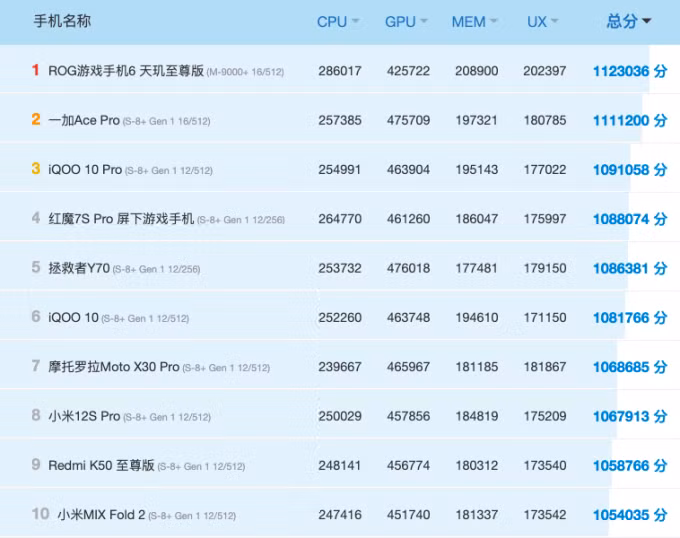Select UX score 202397
This screenshot has width=680, height=538.
544,71
